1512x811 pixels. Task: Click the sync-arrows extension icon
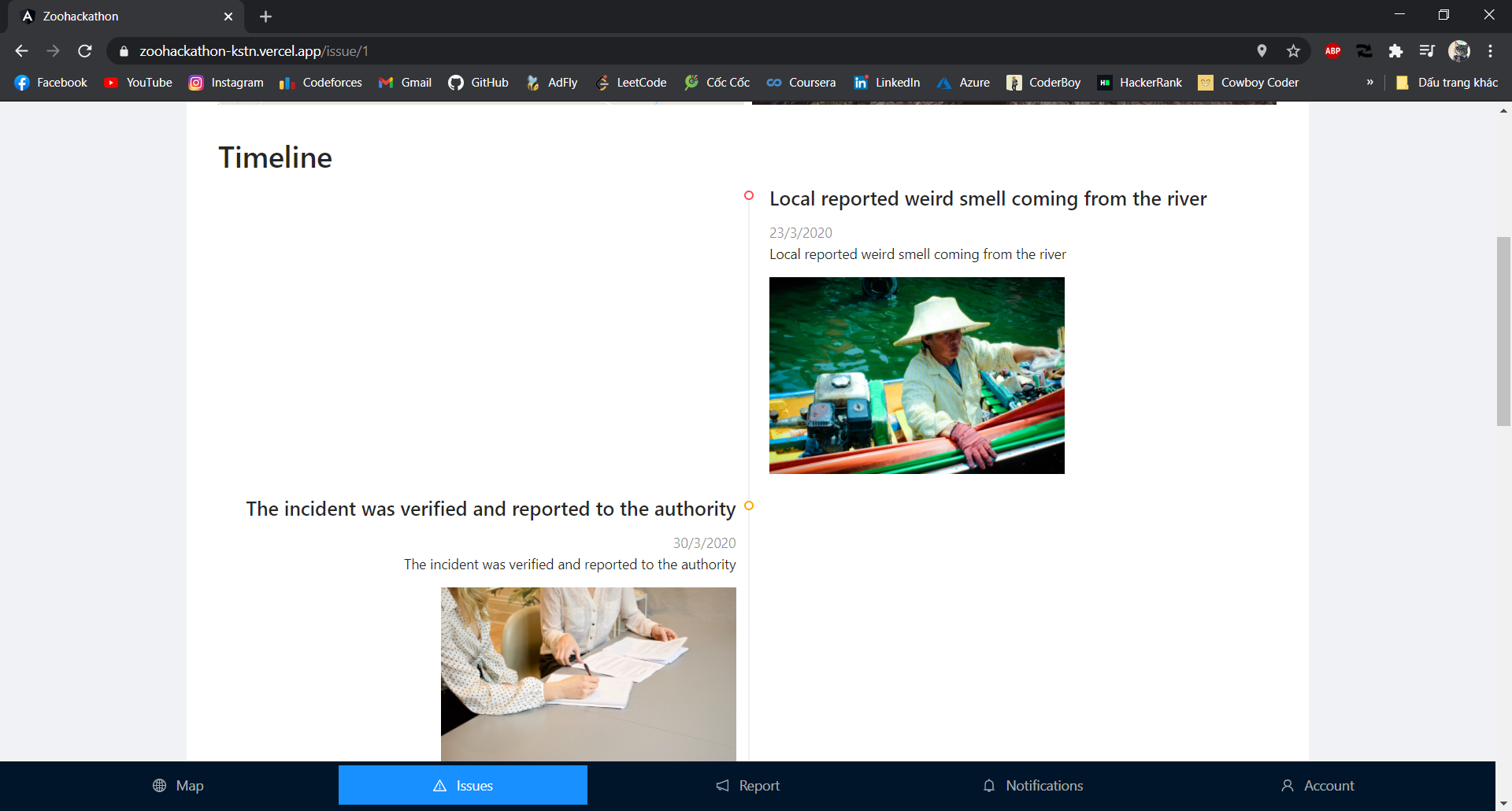pyautogui.click(x=1364, y=51)
